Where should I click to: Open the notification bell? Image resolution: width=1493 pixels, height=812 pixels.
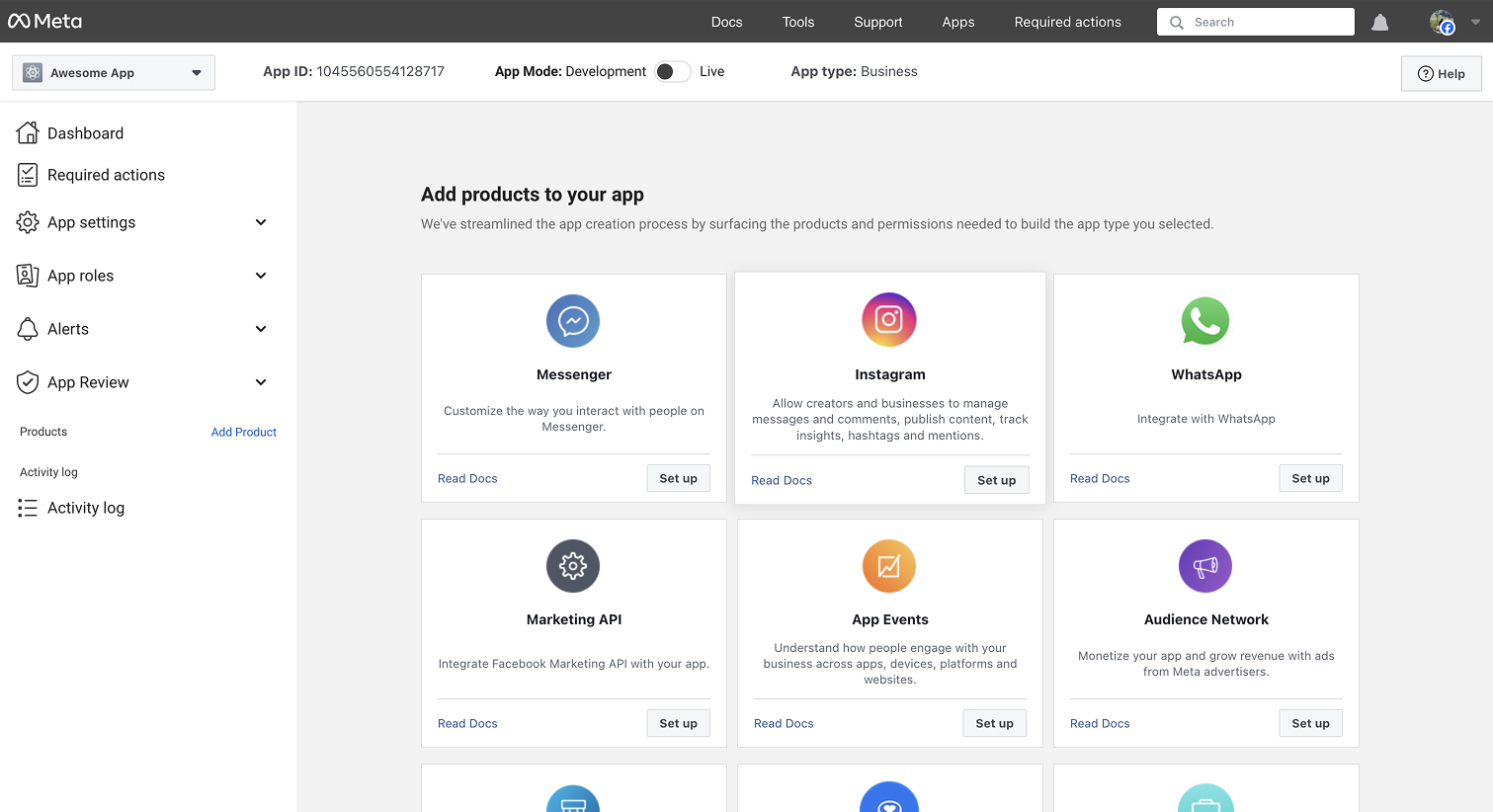point(1379,22)
